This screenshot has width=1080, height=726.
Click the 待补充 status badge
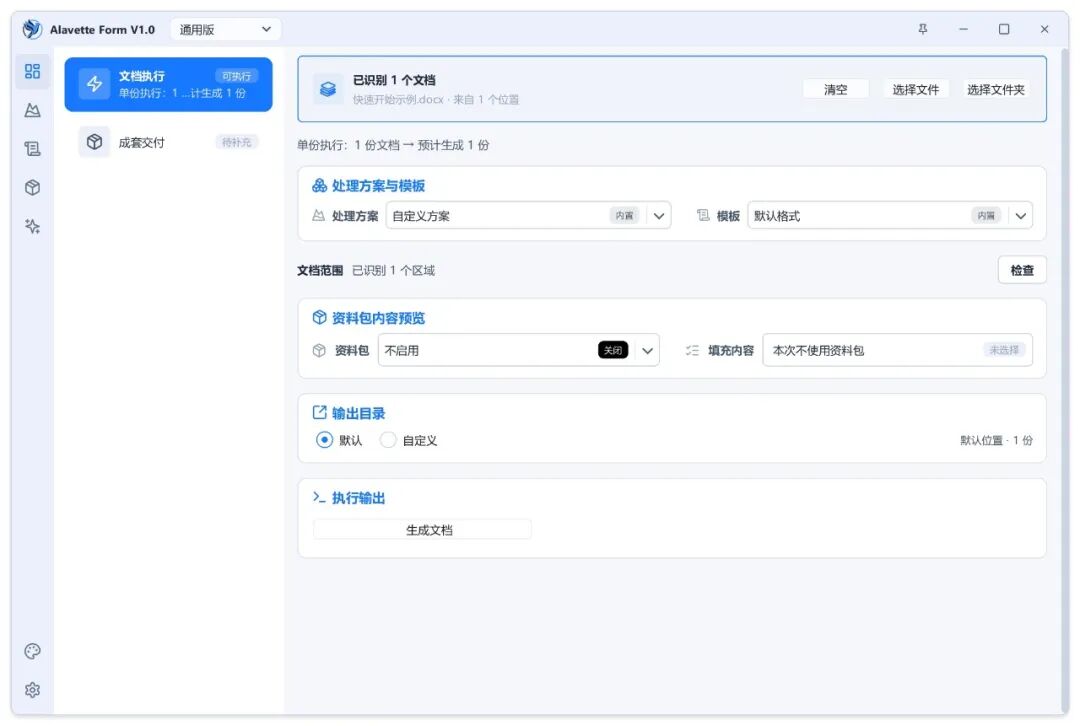(236, 142)
